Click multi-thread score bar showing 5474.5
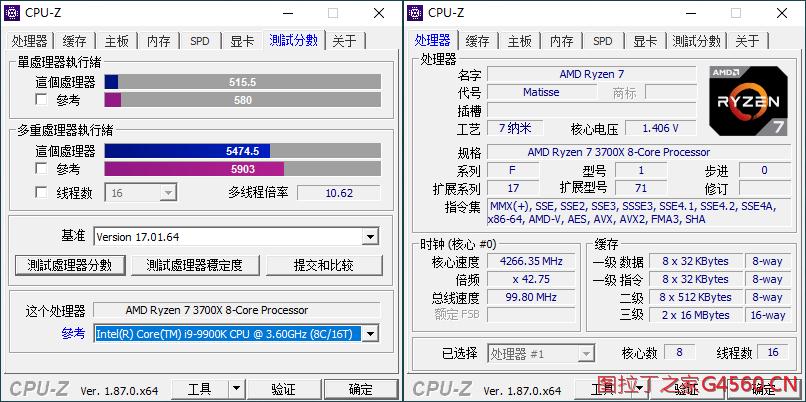Viewport: 806px width, 402px height. [243, 151]
